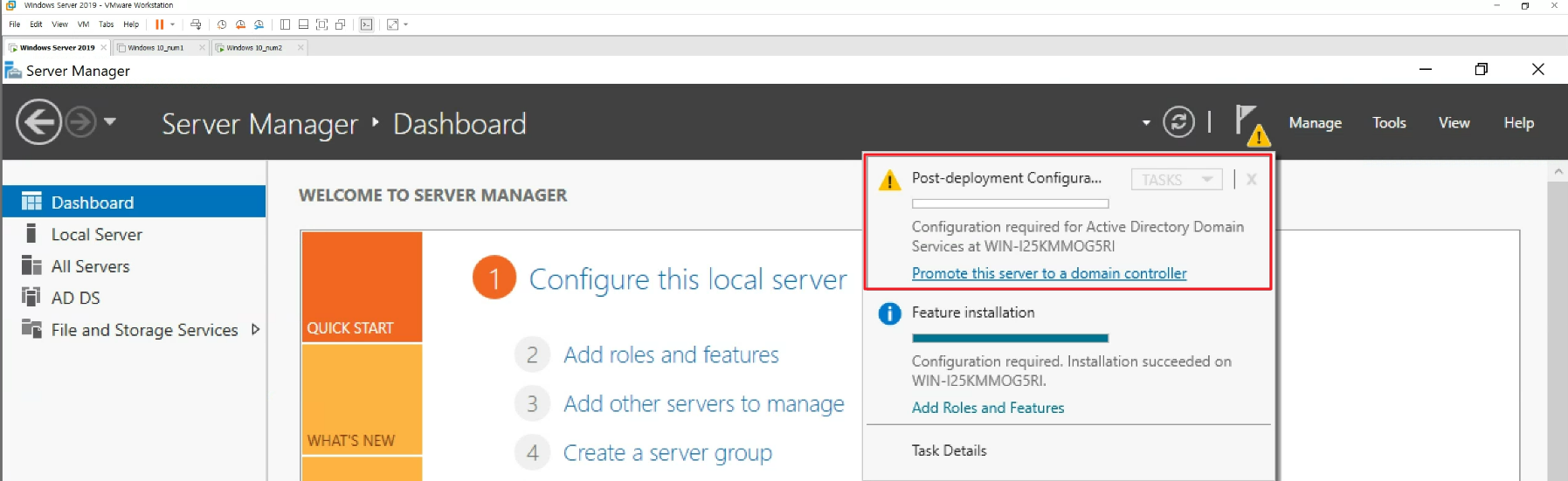Toggle the console view icon
The image size is (1568, 481).
pos(367,24)
